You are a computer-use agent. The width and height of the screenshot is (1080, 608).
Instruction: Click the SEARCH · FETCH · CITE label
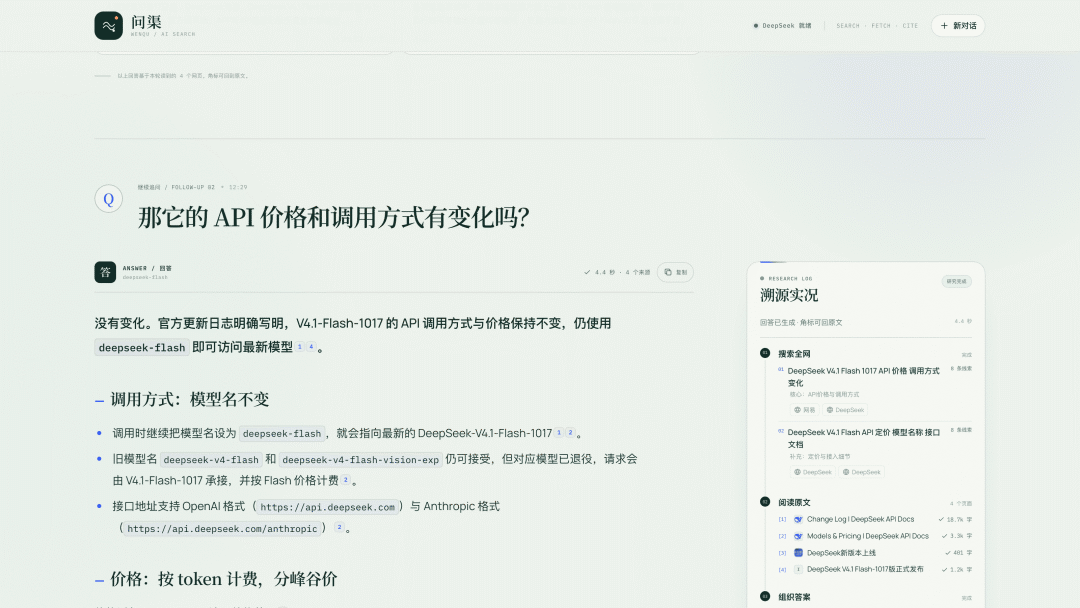[x=877, y=25]
